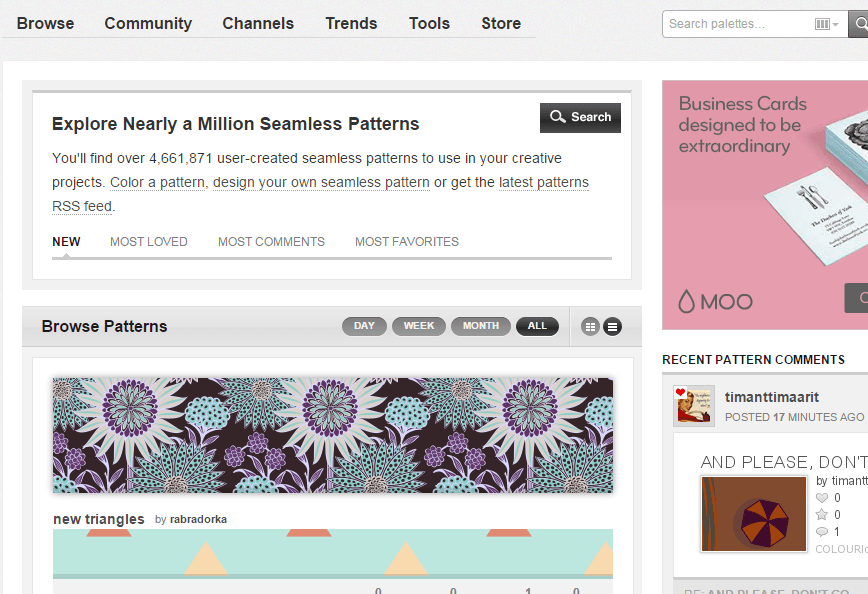The width and height of the screenshot is (868, 594).
Task: Filter patterns by MONTH
Action: pyautogui.click(x=480, y=326)
